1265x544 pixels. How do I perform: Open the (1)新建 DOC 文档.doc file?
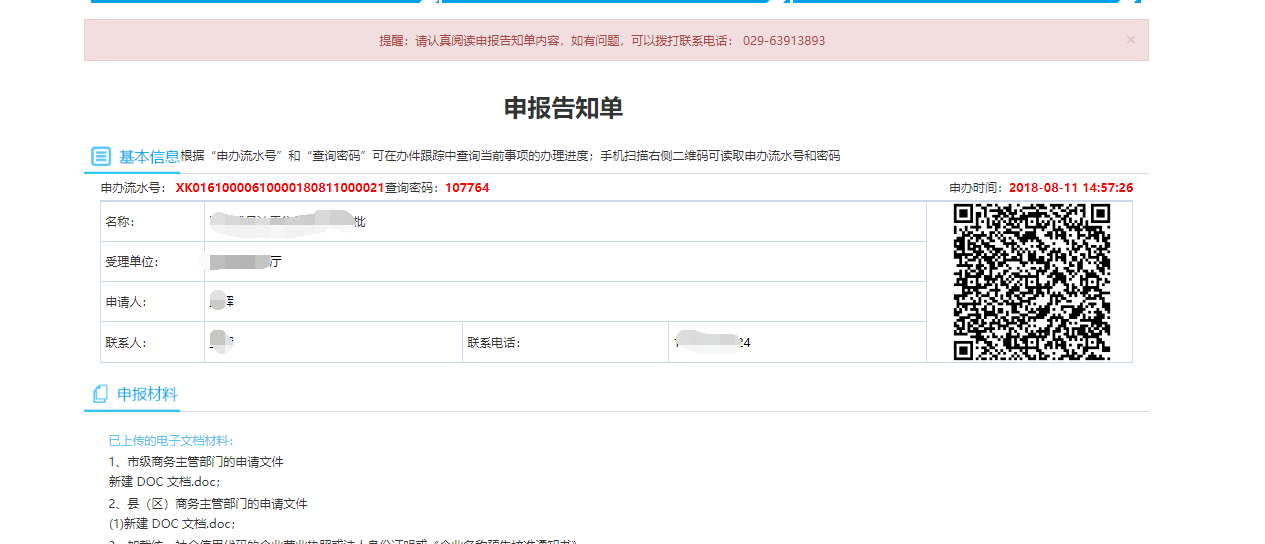171,524
